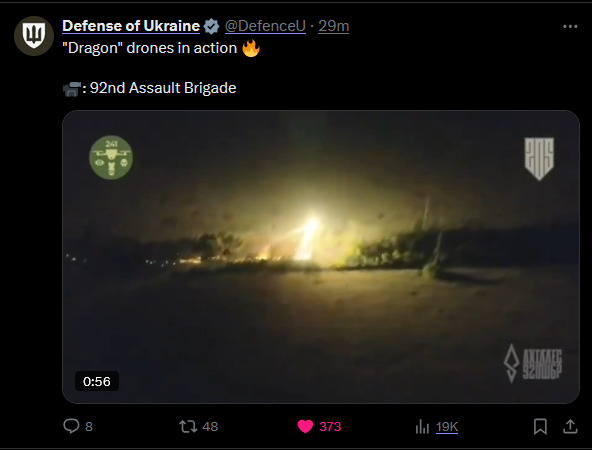Share the post via upload arrow

(570, 427)
